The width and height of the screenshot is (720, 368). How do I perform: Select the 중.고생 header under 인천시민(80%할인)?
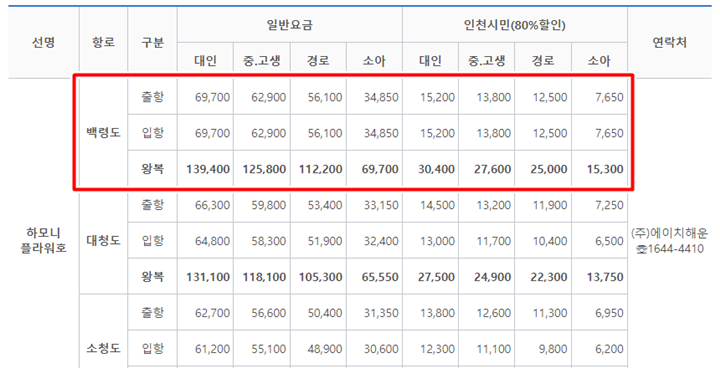coord(487,61)
